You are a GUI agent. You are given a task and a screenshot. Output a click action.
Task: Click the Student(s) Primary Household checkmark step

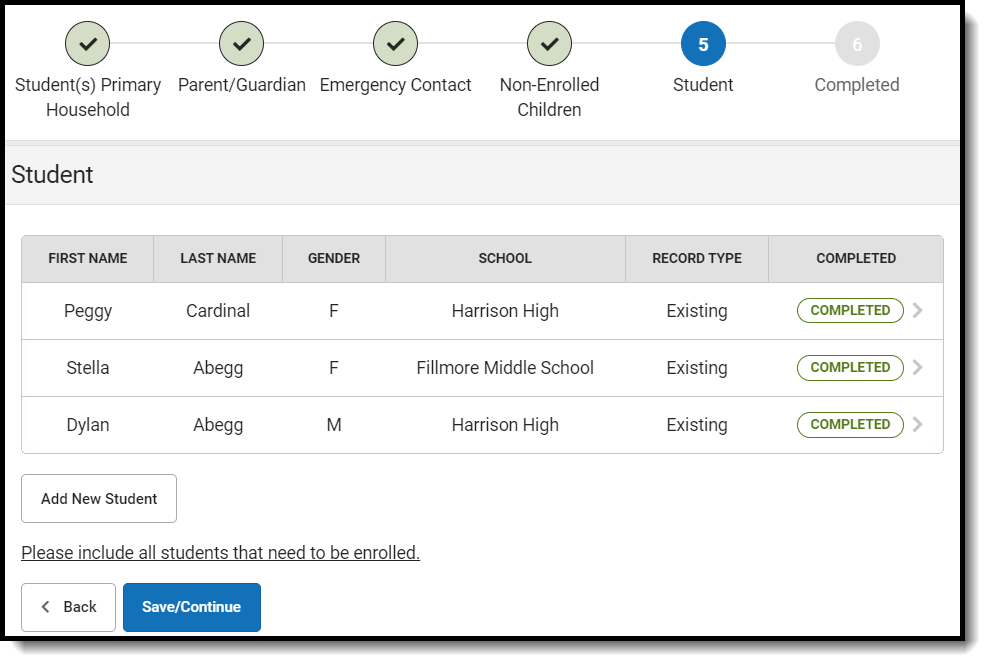click(88, 44)
